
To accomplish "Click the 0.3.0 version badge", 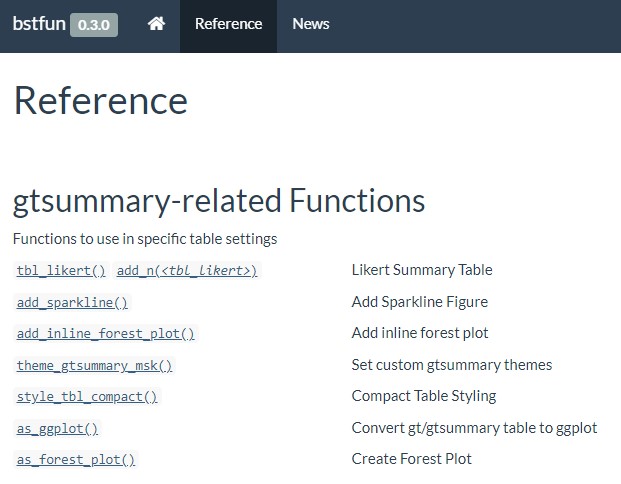I will tap(94, 24).
